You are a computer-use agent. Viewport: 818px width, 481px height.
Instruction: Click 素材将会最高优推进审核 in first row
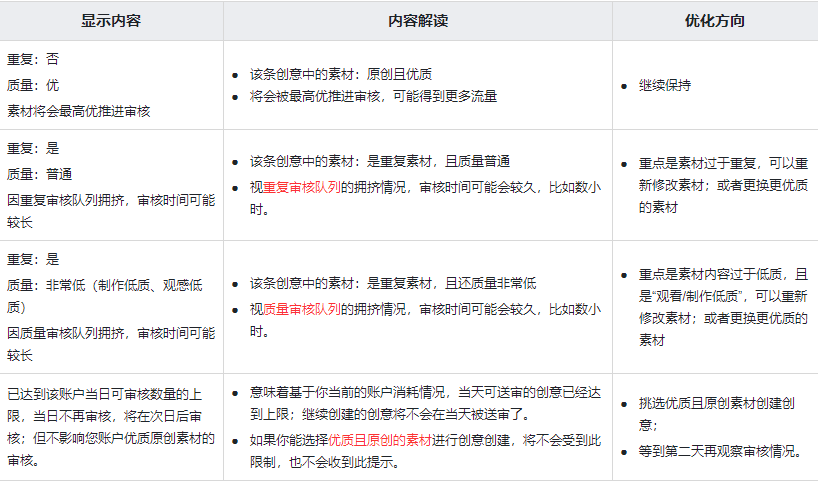(x=78, y=111)
